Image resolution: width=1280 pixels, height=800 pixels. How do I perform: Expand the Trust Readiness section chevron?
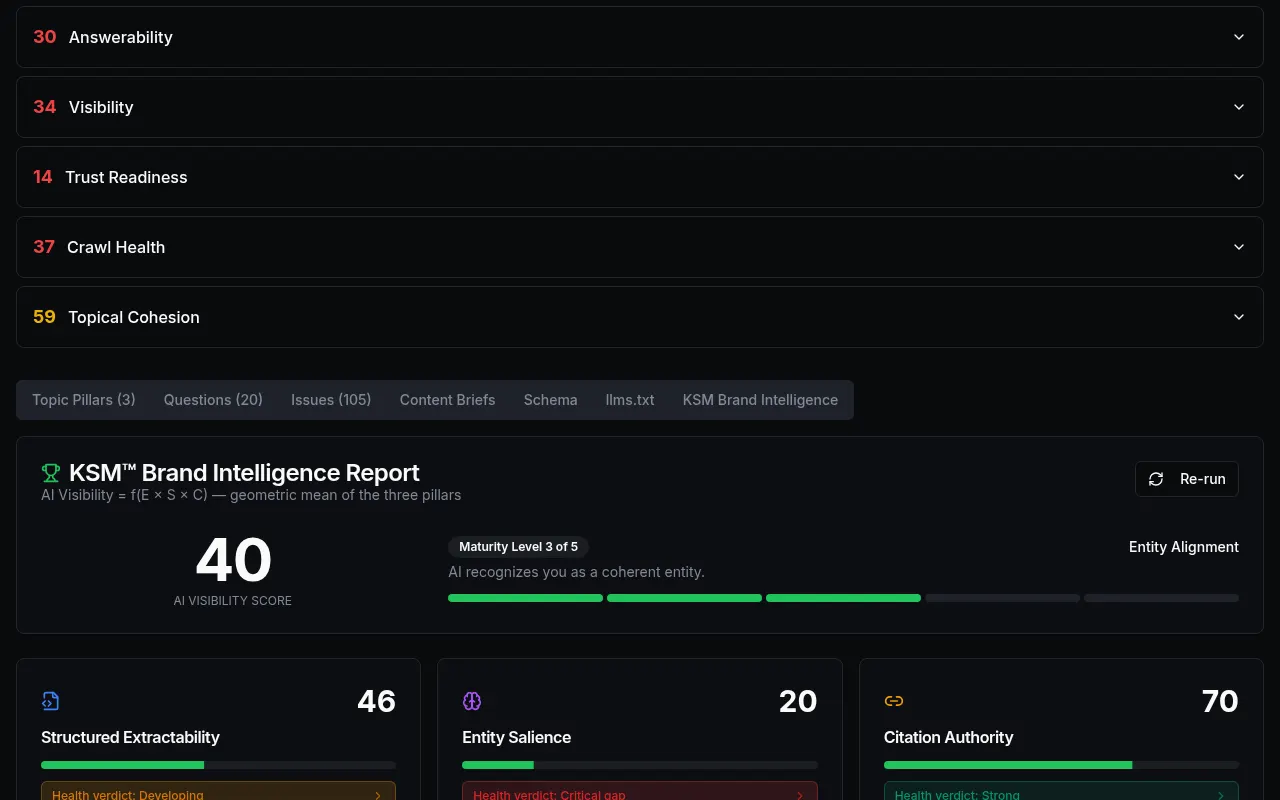click(1239, 177)
